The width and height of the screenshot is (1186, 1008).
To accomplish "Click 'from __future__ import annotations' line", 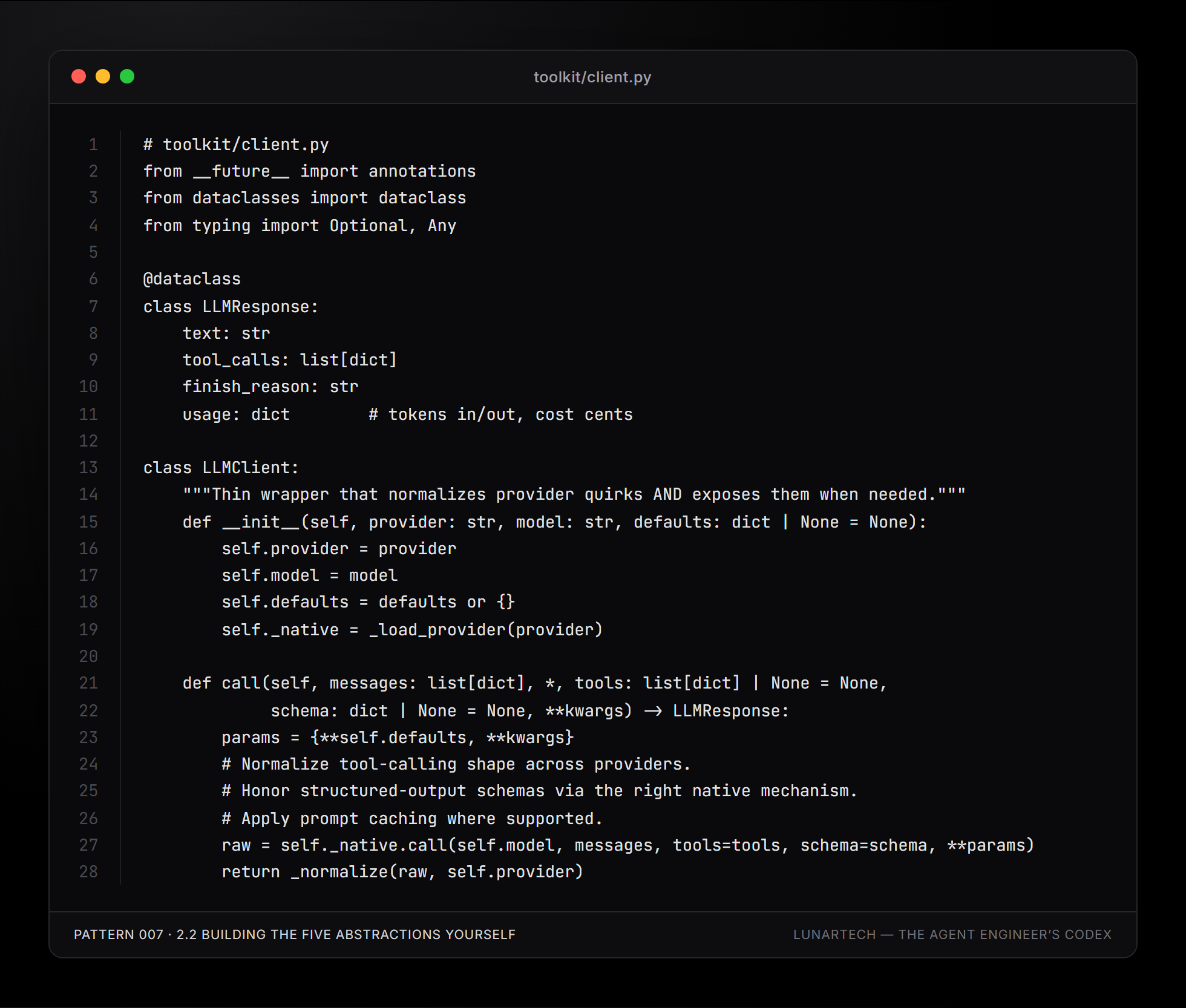I will point(309,171).
